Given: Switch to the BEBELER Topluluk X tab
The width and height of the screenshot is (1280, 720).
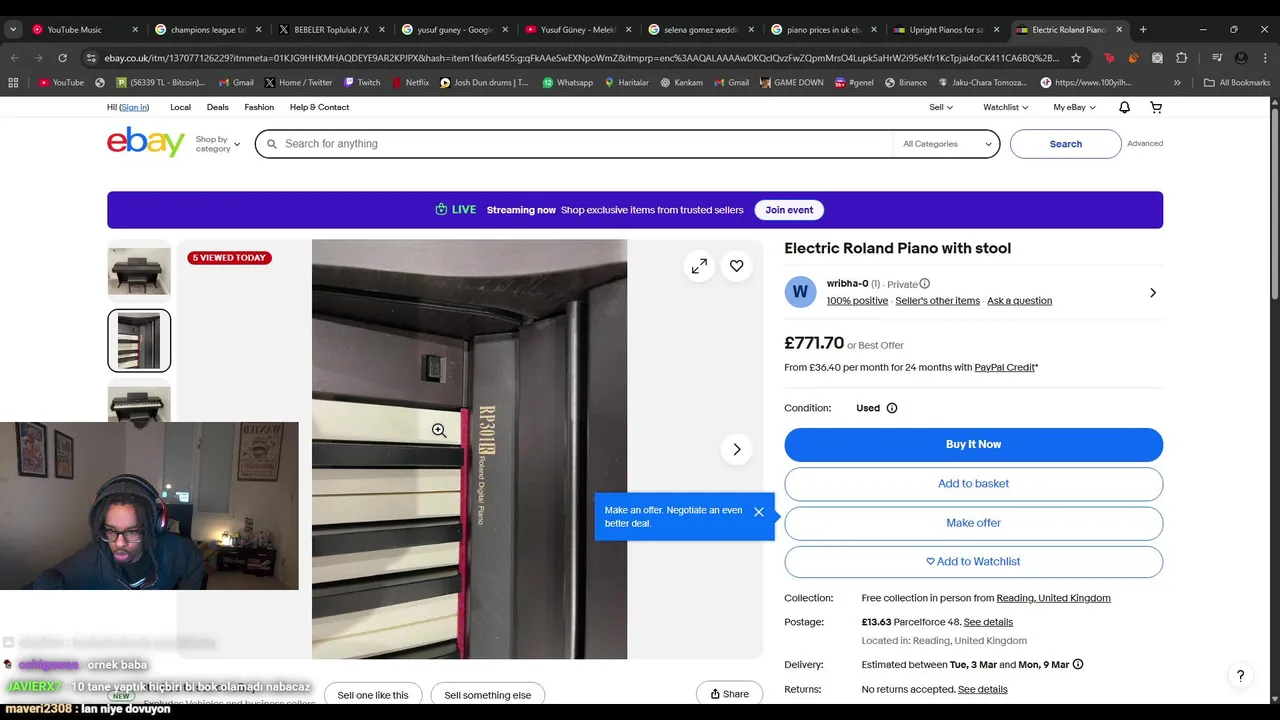Looking at the screenshot, I should coord(331,30).
